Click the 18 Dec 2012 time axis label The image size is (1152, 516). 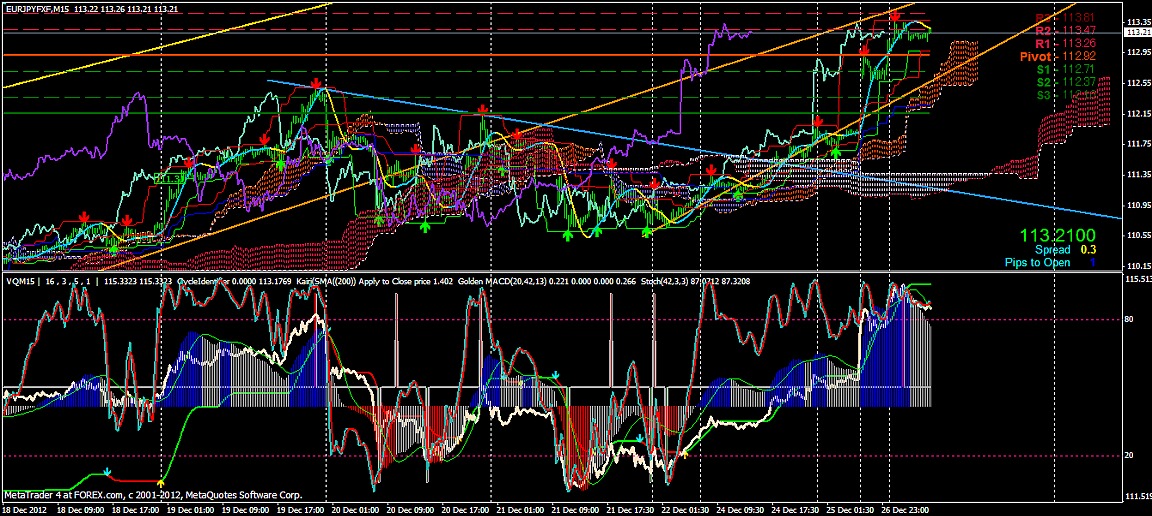point(26,509)
